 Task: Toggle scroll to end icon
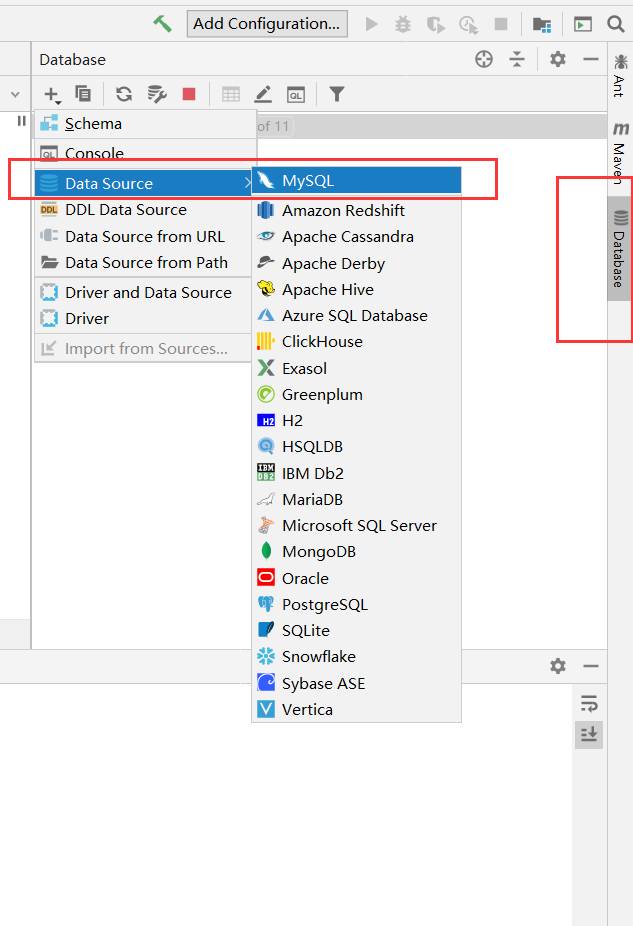click(589, 735)
